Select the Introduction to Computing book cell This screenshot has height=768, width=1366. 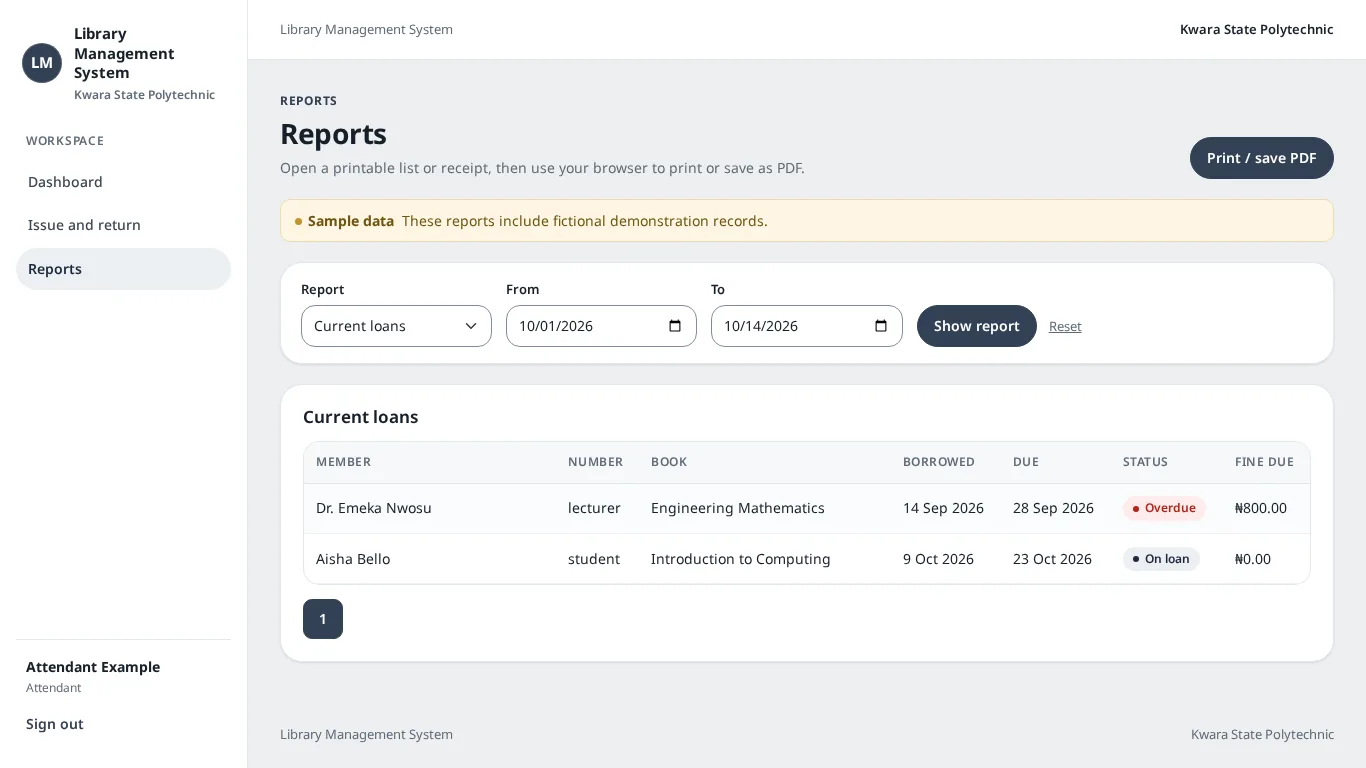(741, 559)
